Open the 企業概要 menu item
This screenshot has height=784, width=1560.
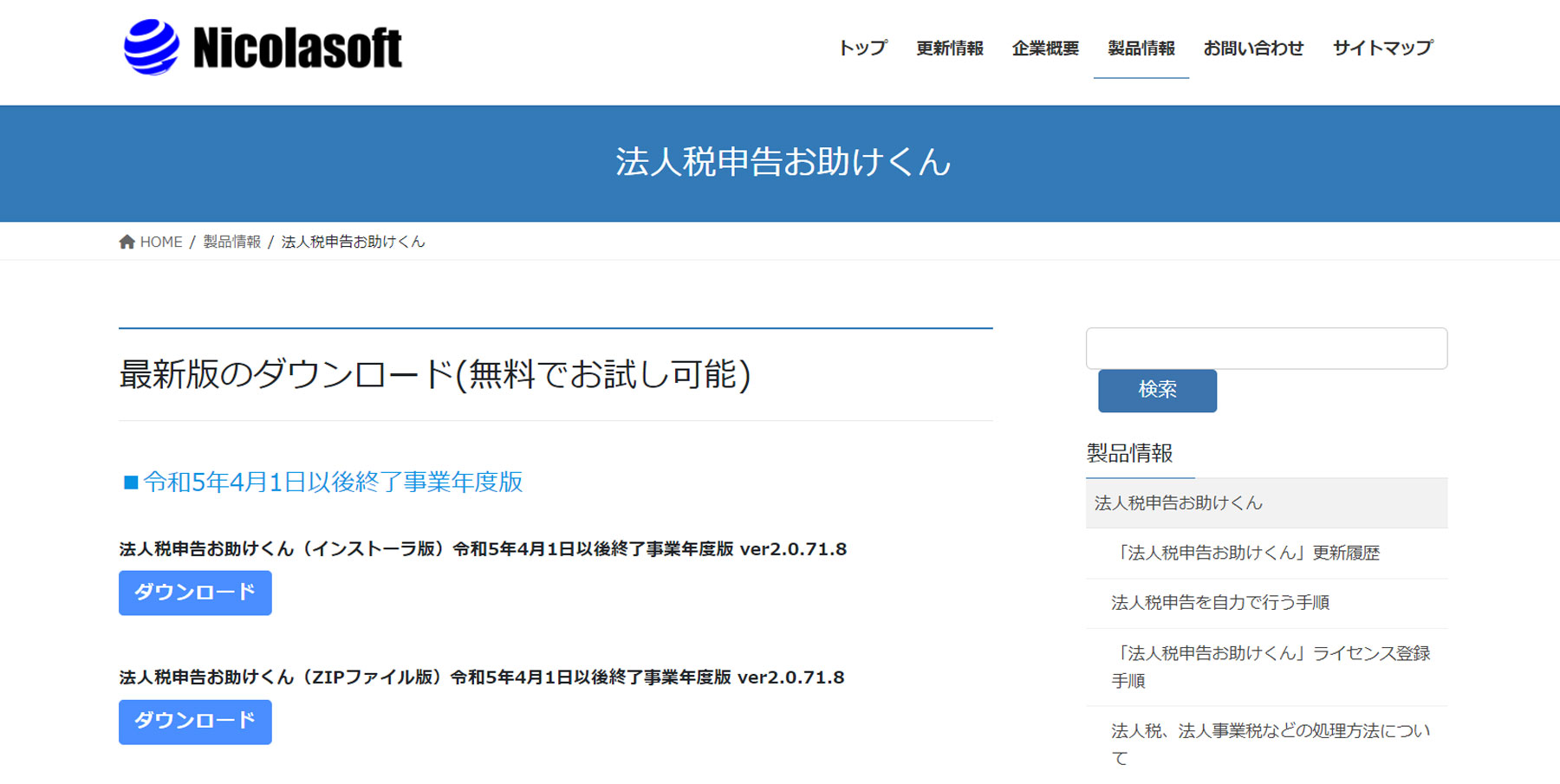pos(1045,49)
